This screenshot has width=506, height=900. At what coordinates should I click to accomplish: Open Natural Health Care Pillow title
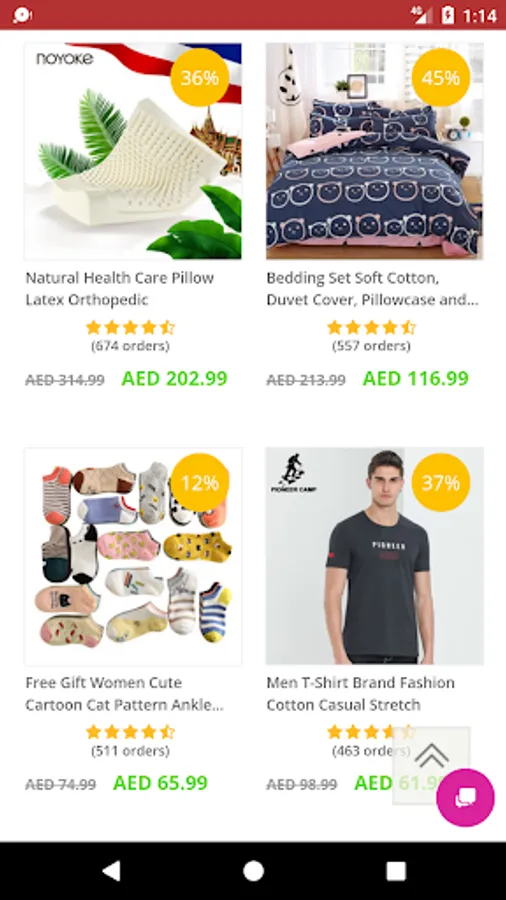click(x=120, y=289)
